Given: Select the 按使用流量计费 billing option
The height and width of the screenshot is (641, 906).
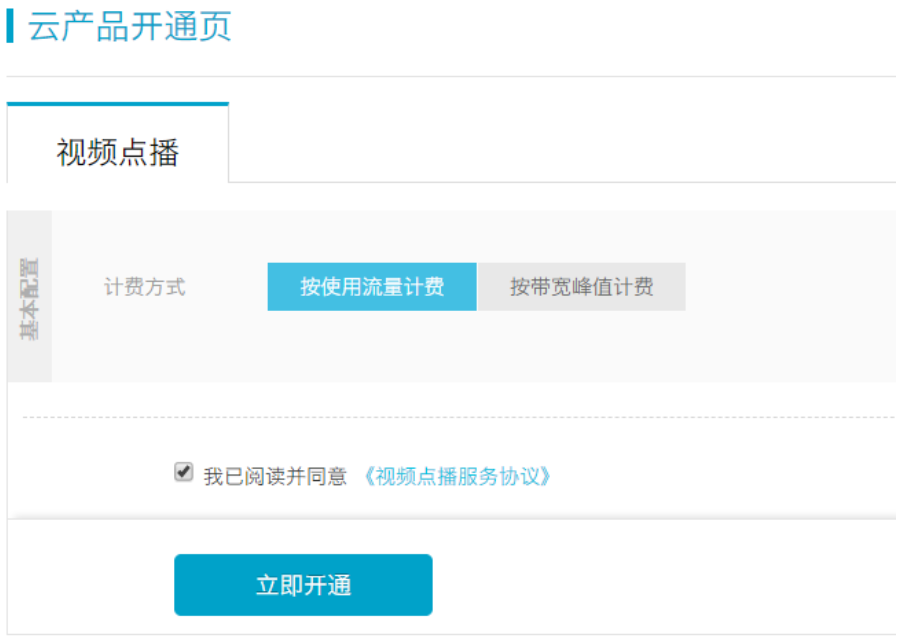Looking at the screenshot, I should pos(372,287).
